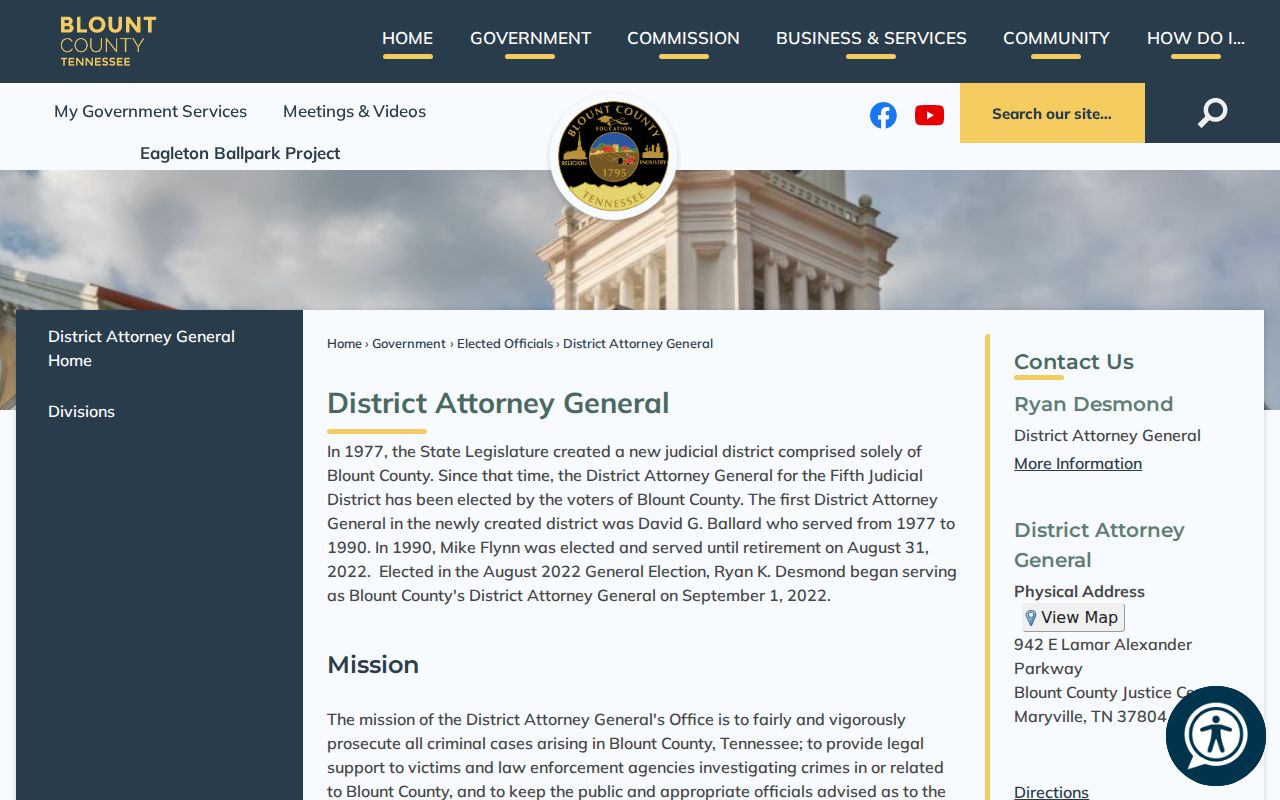This screenshot has width=1280, height=800.
Task: Click the Home breadcrumb link
Action: 344,343
